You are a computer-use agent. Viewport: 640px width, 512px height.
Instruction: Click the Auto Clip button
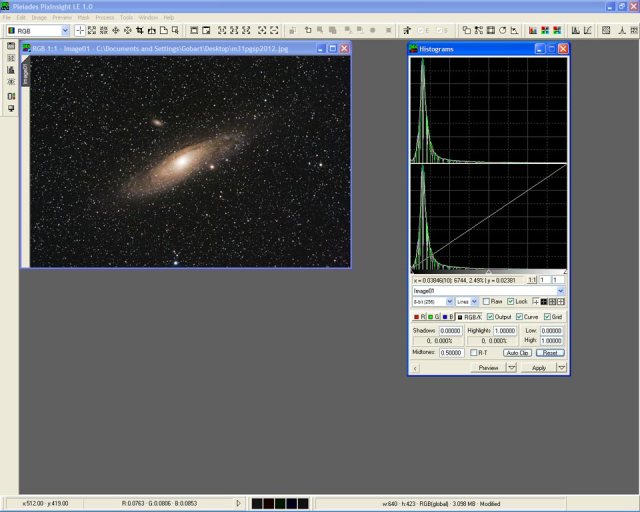517,352
